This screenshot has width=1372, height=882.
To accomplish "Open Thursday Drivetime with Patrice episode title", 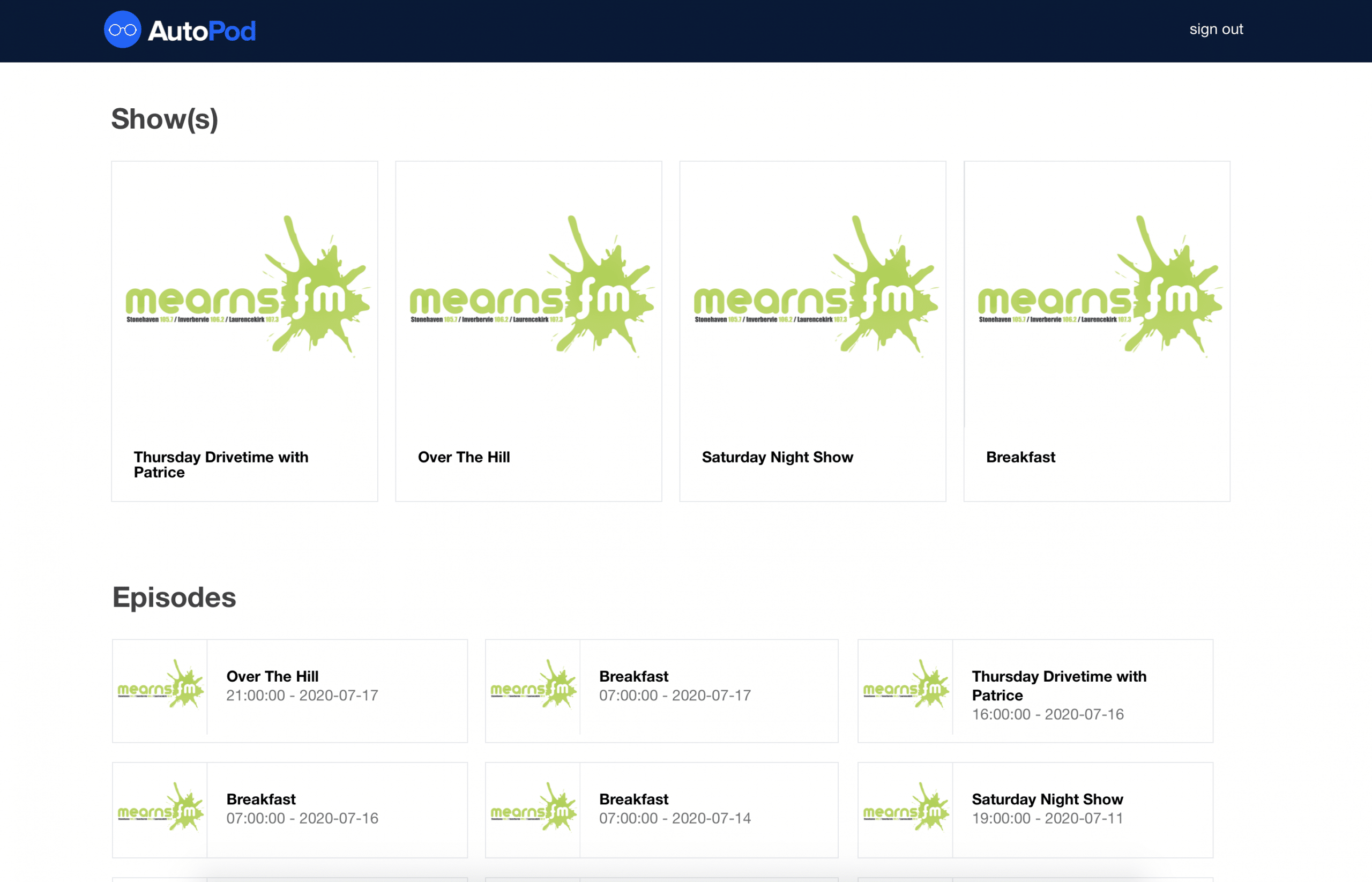I will [1059, 685].
